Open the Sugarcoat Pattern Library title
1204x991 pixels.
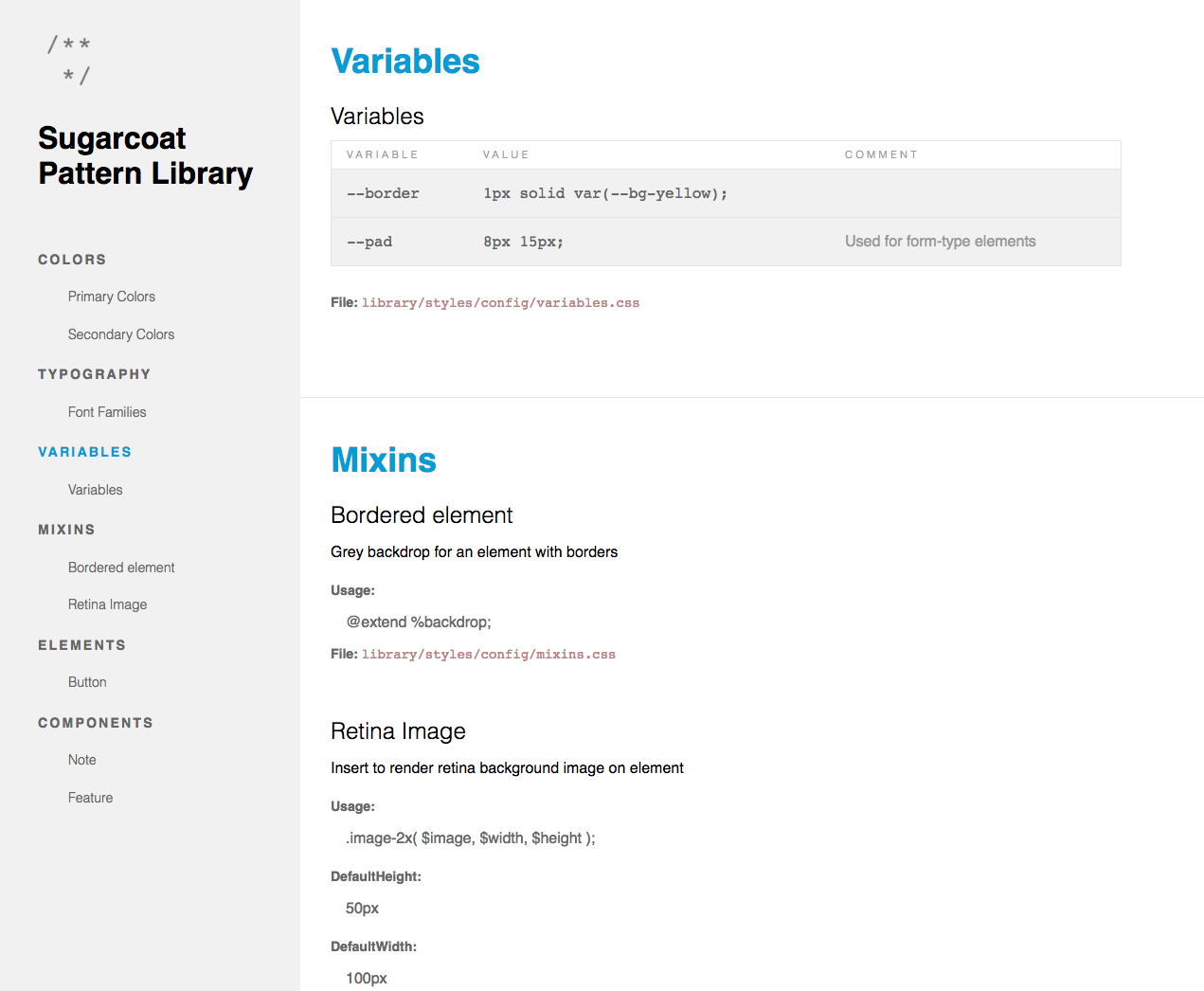coord(146,156)
